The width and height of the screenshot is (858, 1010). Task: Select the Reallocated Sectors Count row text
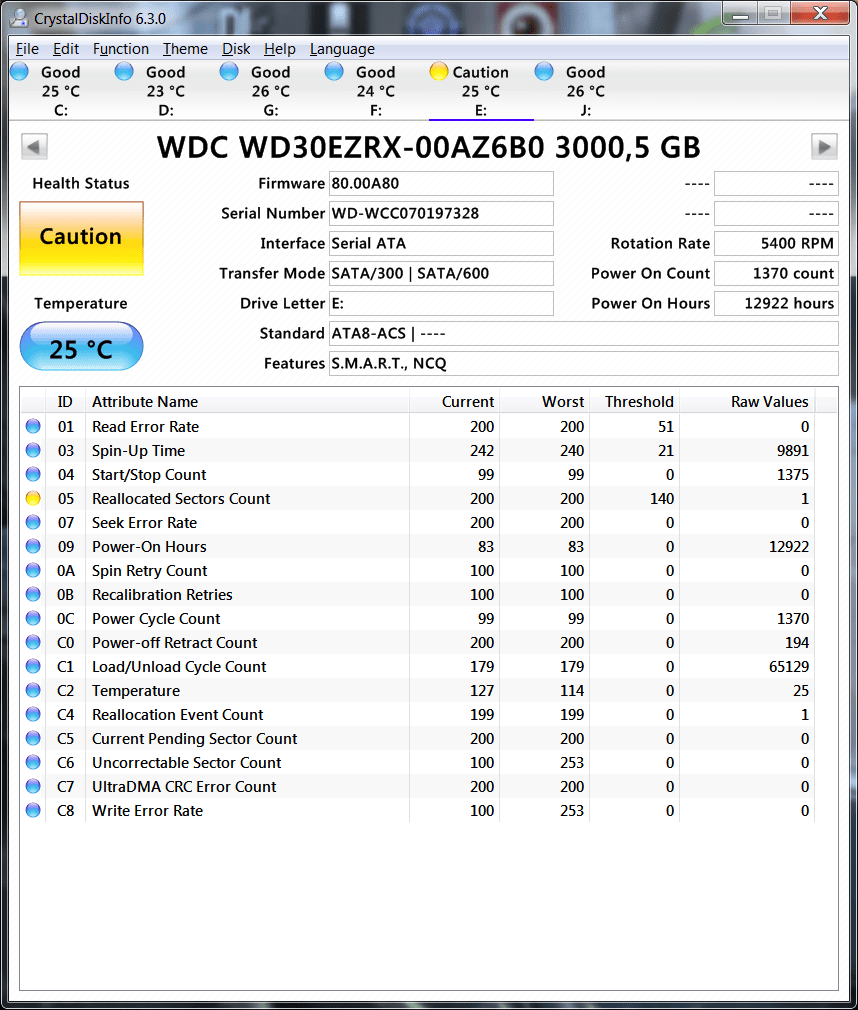[x=181, y=499]
